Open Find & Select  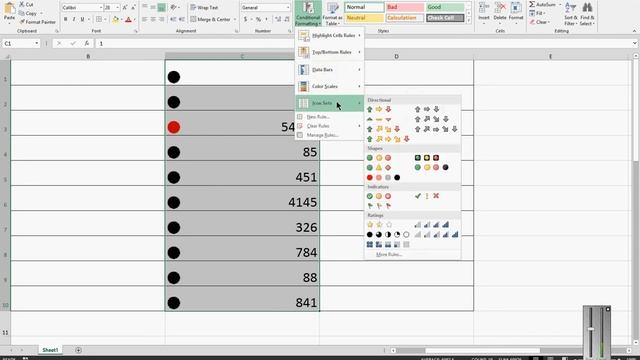pos(587,14)
